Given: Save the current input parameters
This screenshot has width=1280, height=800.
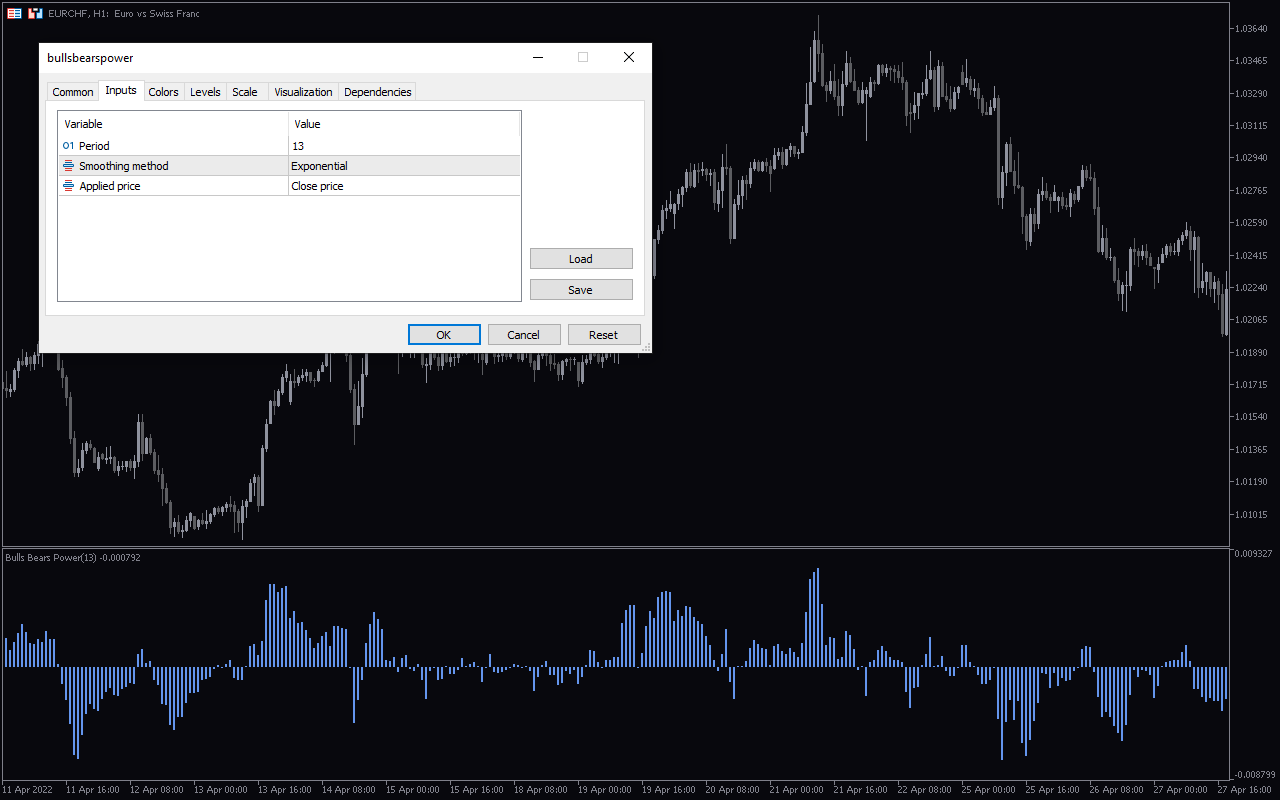Looking at the screenshot, I should (581, 290).
